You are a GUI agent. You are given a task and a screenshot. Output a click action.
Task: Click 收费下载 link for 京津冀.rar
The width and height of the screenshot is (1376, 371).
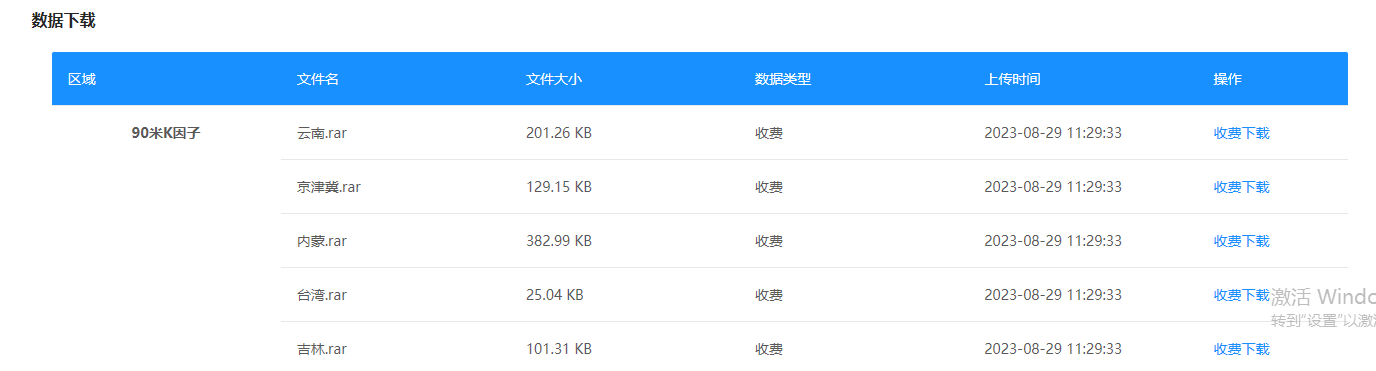tap(1241, 187)
